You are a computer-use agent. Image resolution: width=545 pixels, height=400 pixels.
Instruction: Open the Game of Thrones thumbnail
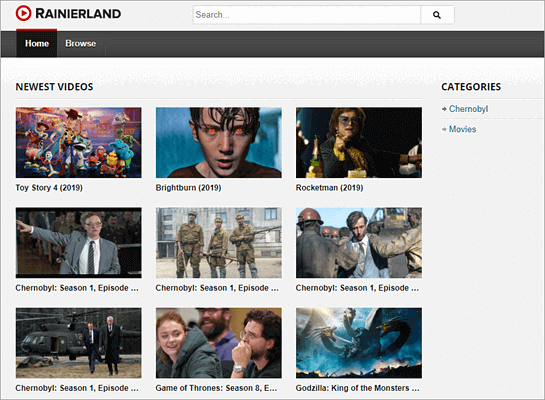pos(219,343)
